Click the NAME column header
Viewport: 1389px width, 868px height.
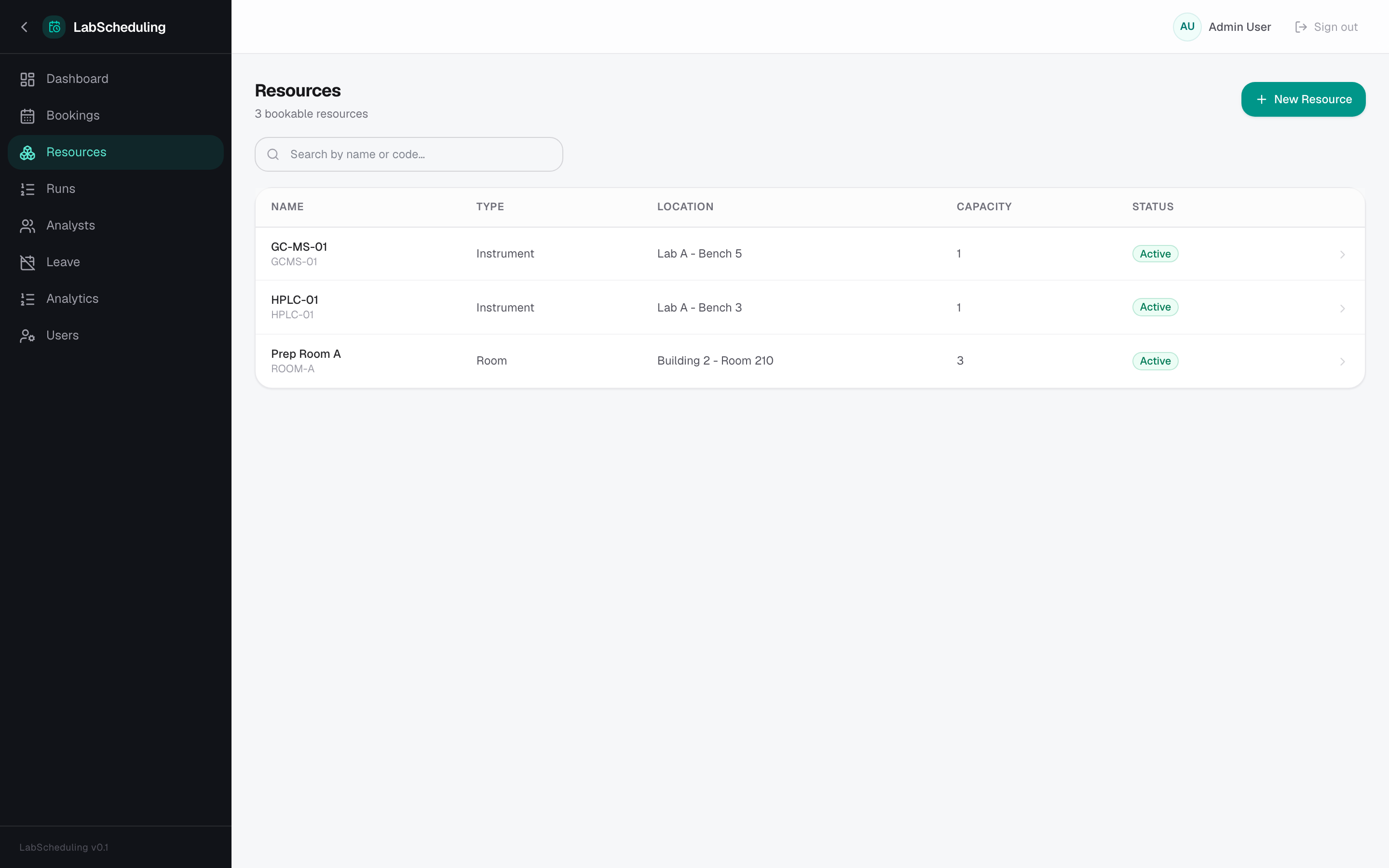tap(287, 207)
